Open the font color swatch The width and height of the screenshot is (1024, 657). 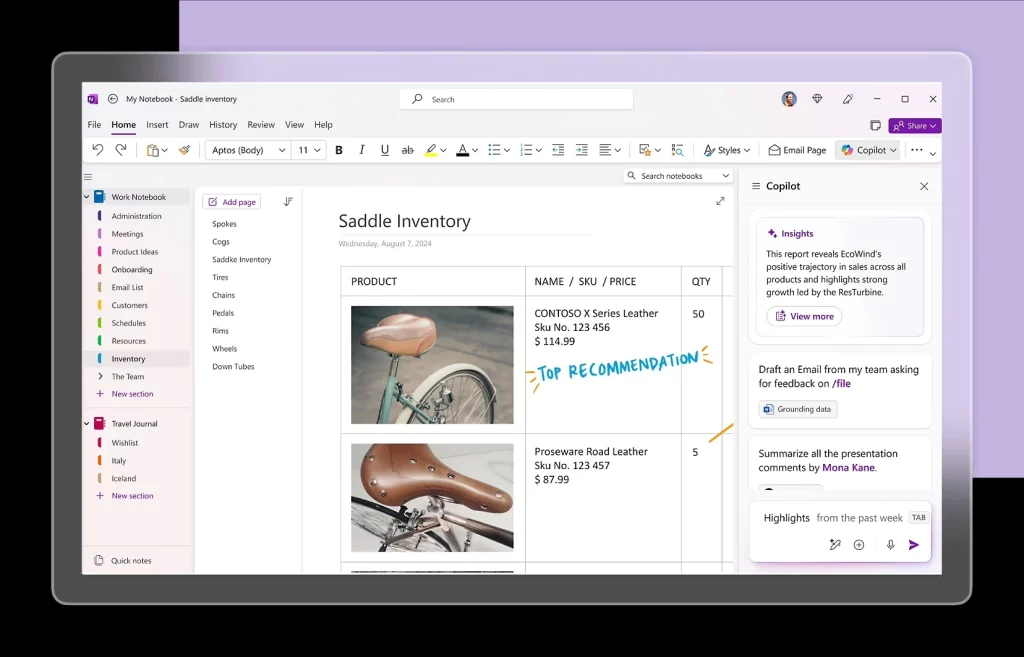tap(463, 150)
